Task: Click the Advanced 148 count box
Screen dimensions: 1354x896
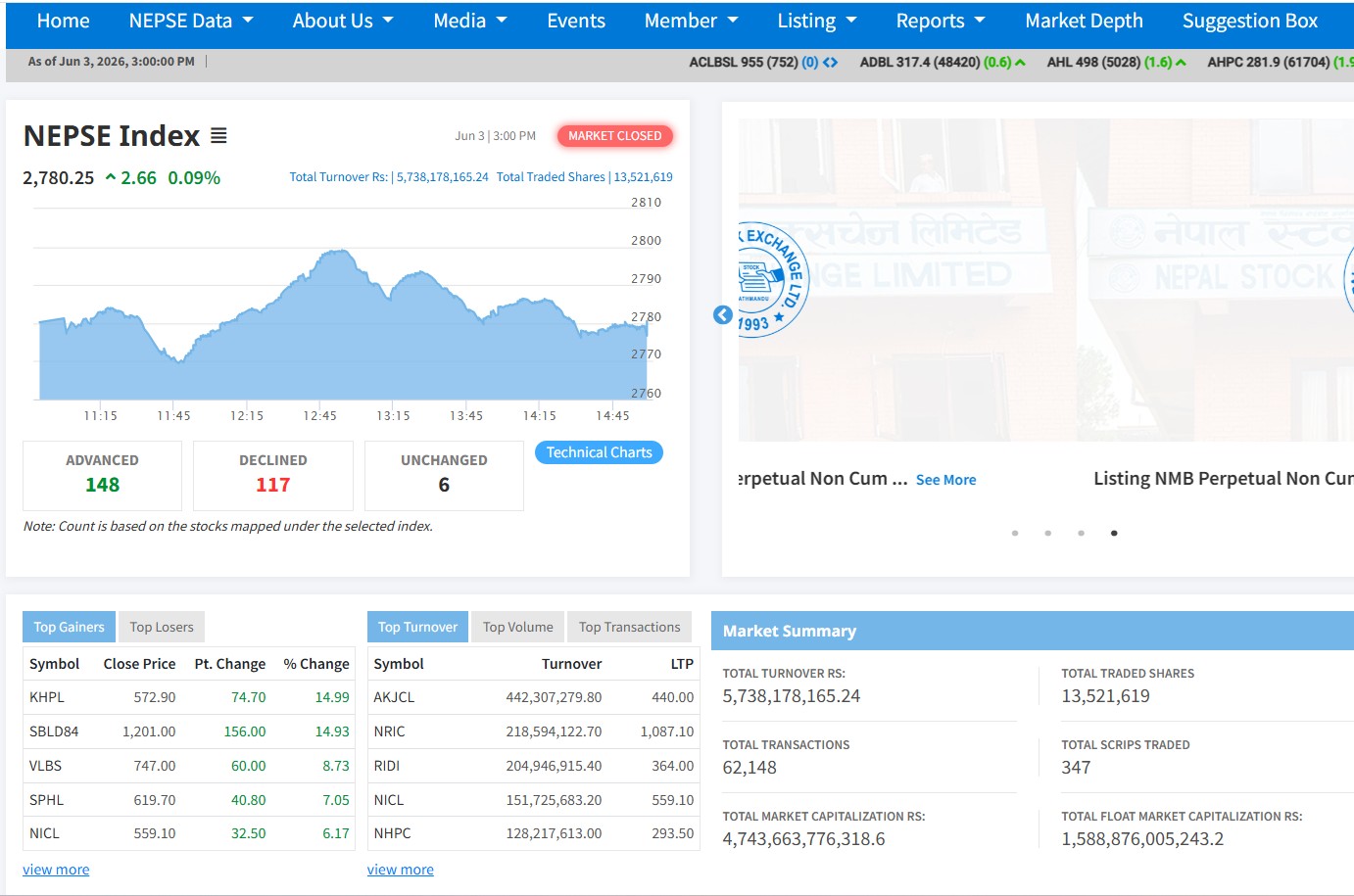Action: [102, 475]
